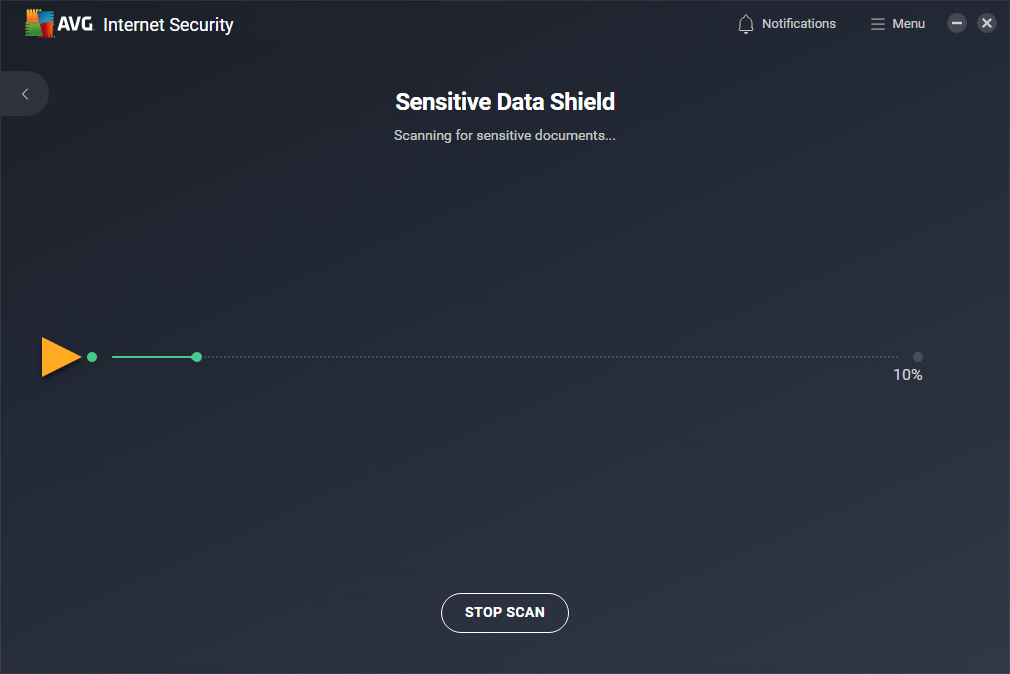Screen dimensions: 1010x674
Task: Click the Sensitive Data Shield heading
Action: pyautogui.click(x=505, y=102)
